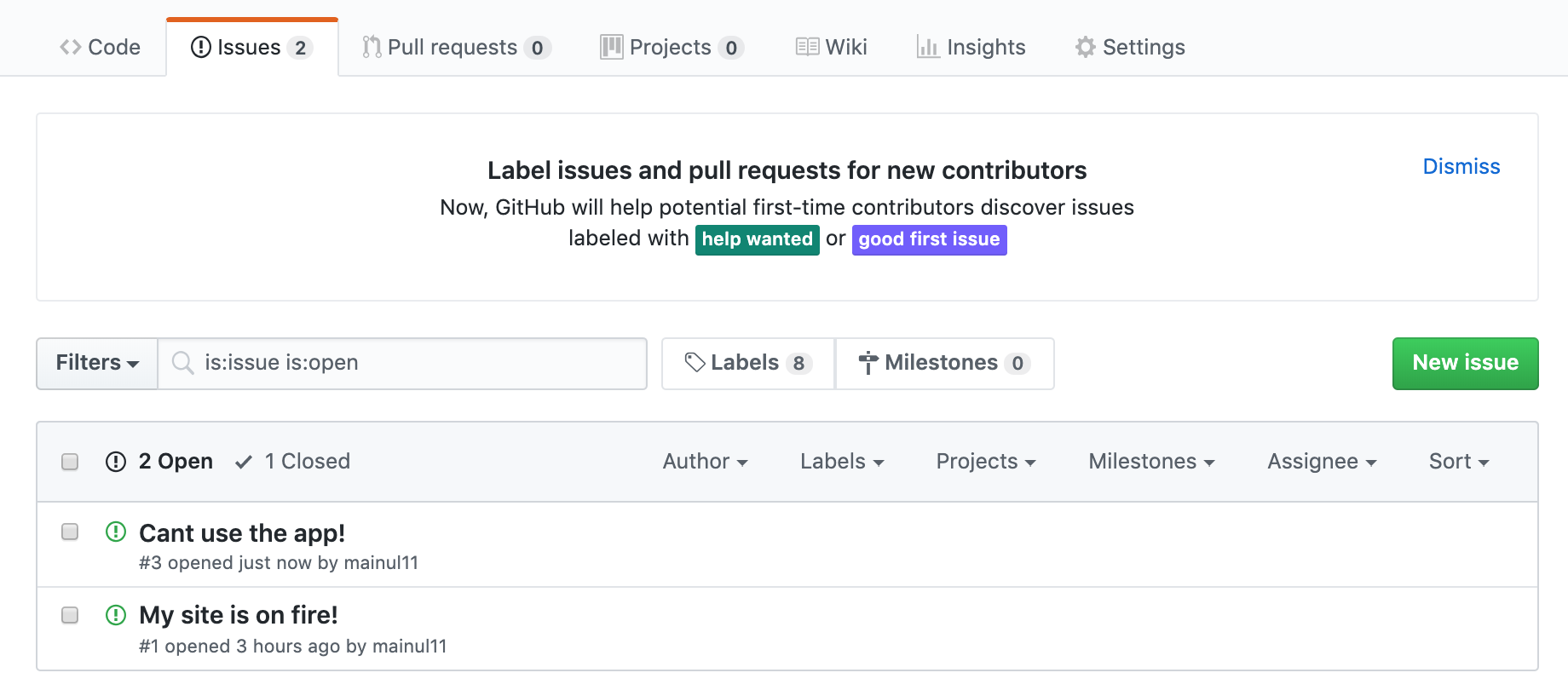Expand the Milestones filter dropdown

click(x=1151, y=462)
